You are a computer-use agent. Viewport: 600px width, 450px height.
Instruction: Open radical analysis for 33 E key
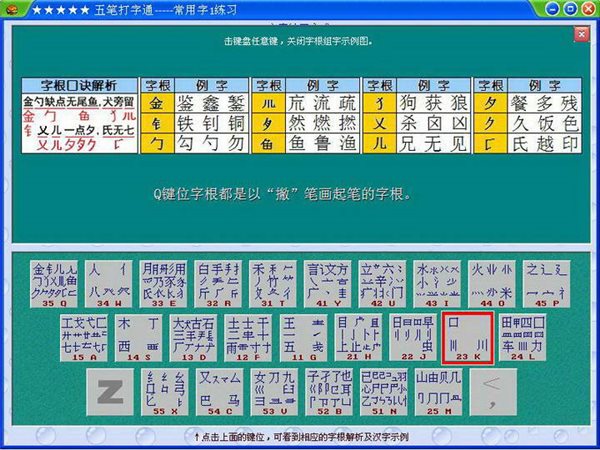(x=163, y=284)
